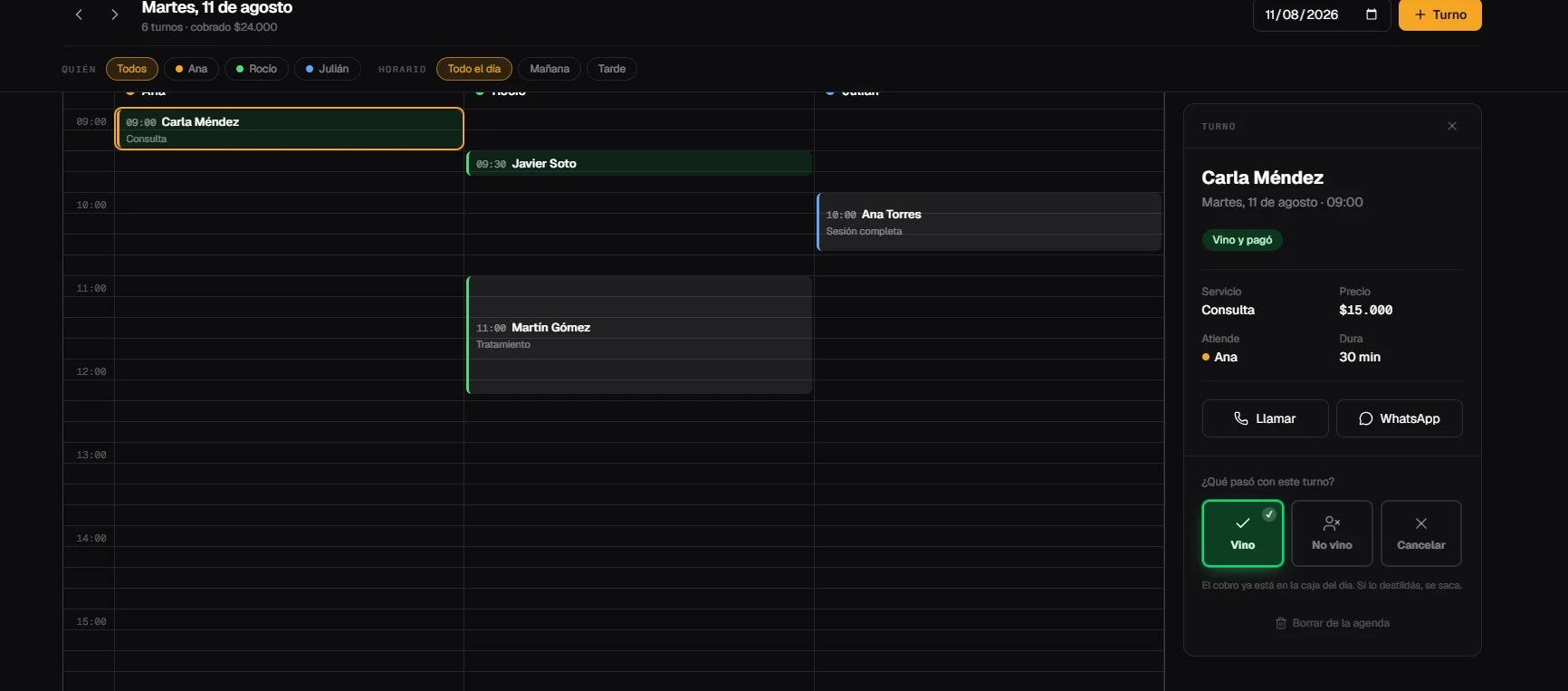The height and width of the screenshot is (691, 1568).
Task: Filter schedule to Julián only
Action: tap(327, 69)
